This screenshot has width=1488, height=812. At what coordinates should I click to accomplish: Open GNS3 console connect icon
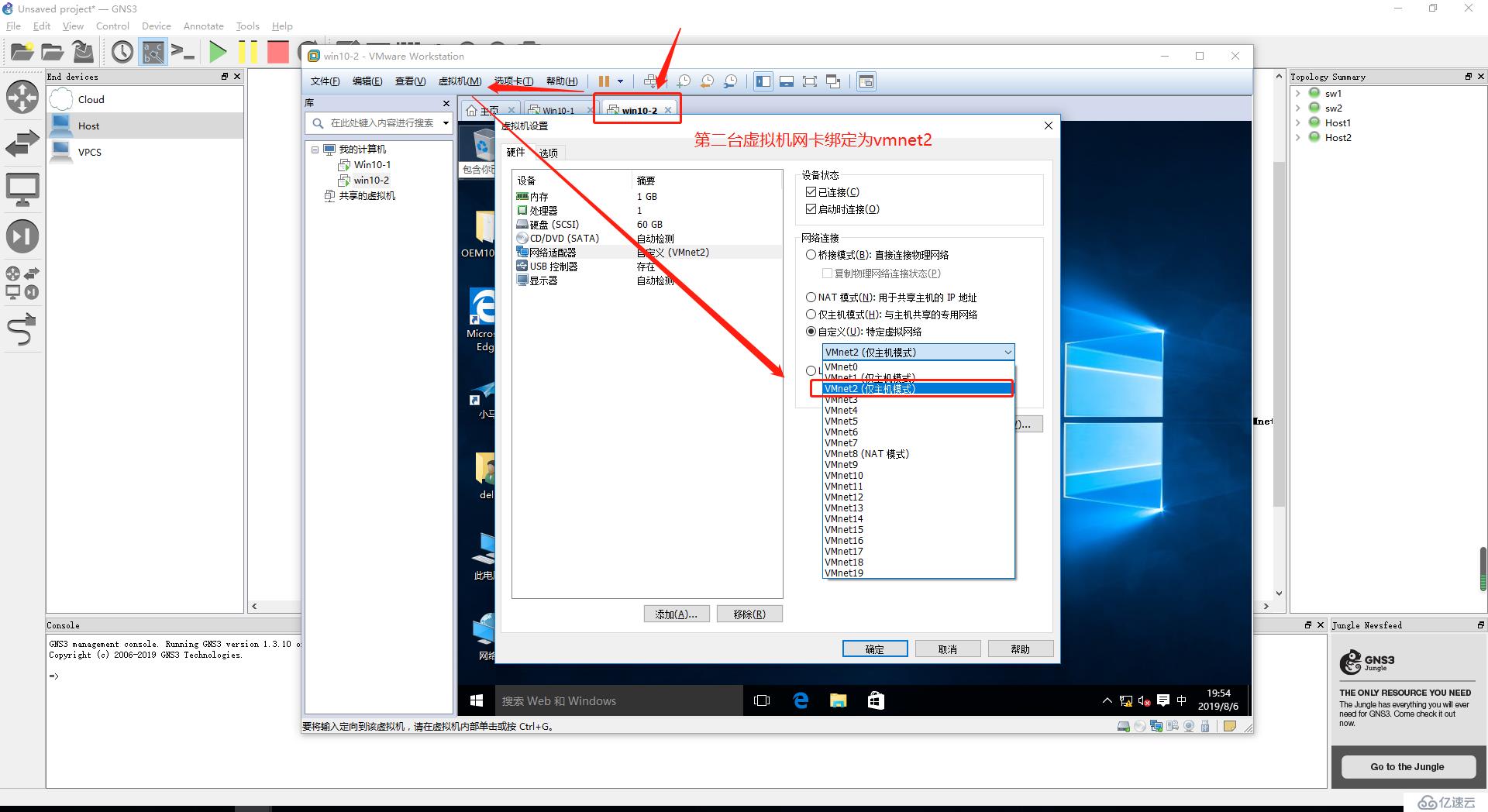click(x=183, y=52)
